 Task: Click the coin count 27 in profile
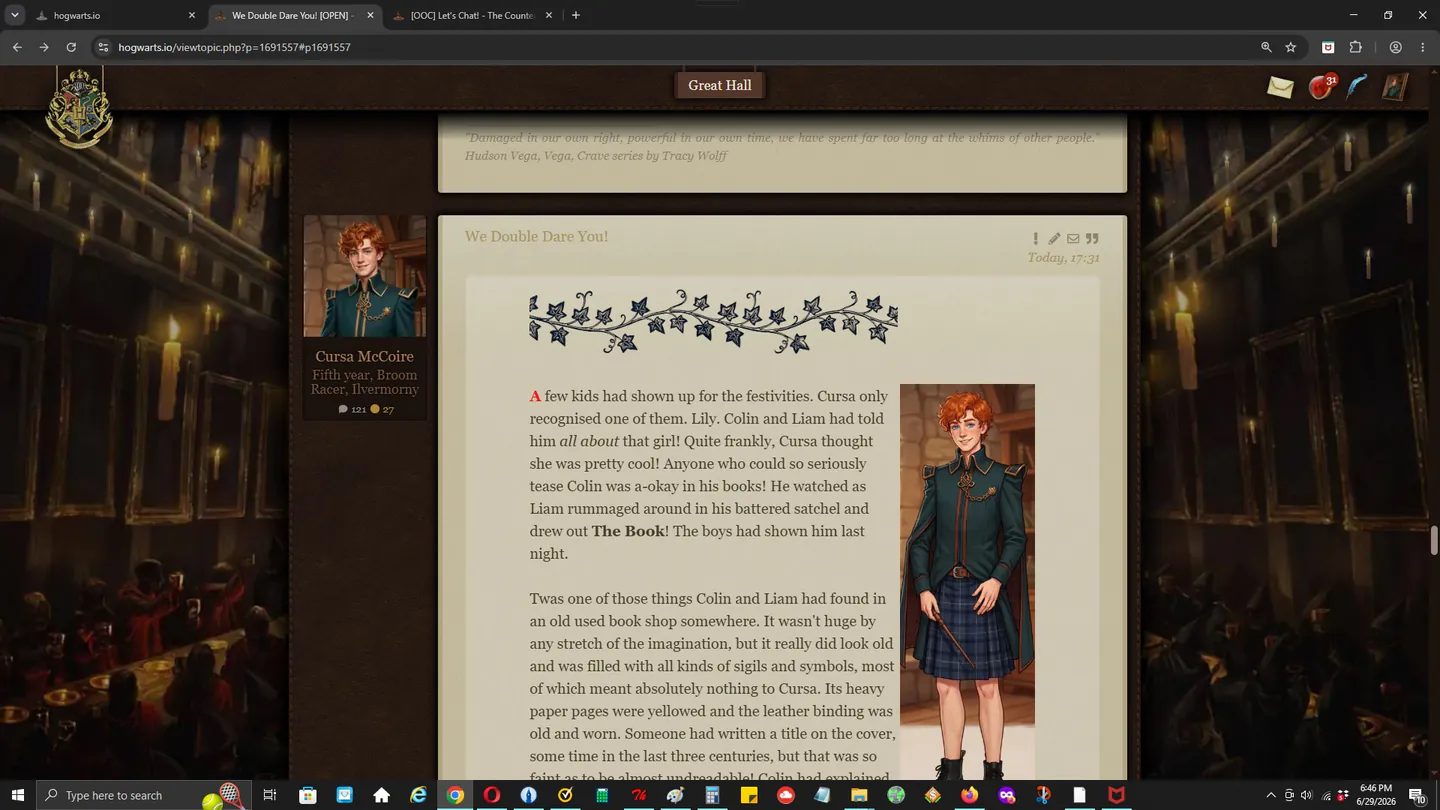point(382,409)
